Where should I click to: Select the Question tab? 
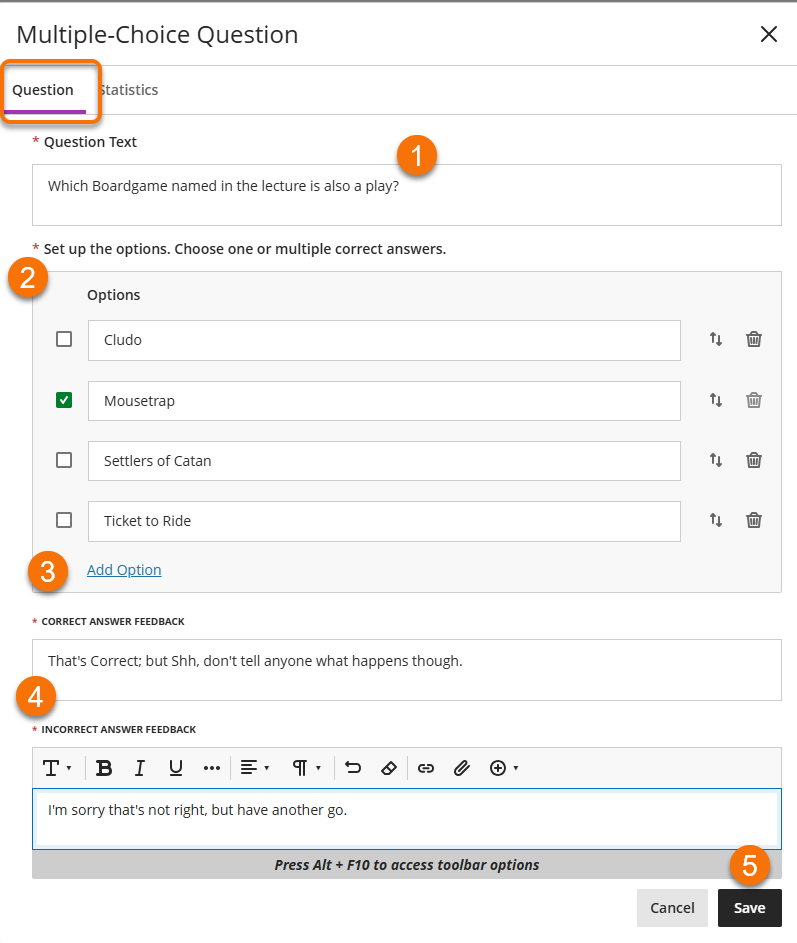tap(41, 89)
